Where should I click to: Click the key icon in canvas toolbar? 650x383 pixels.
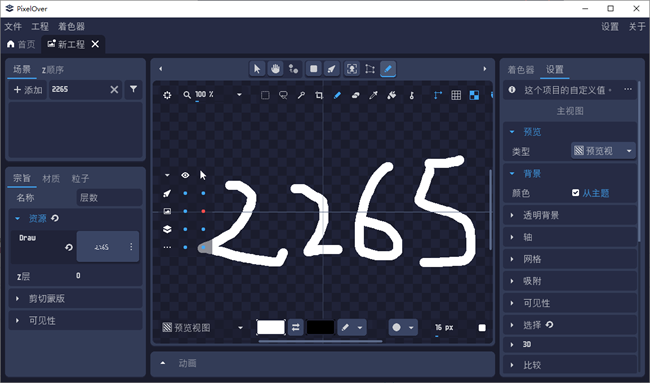tap(412, 95)
